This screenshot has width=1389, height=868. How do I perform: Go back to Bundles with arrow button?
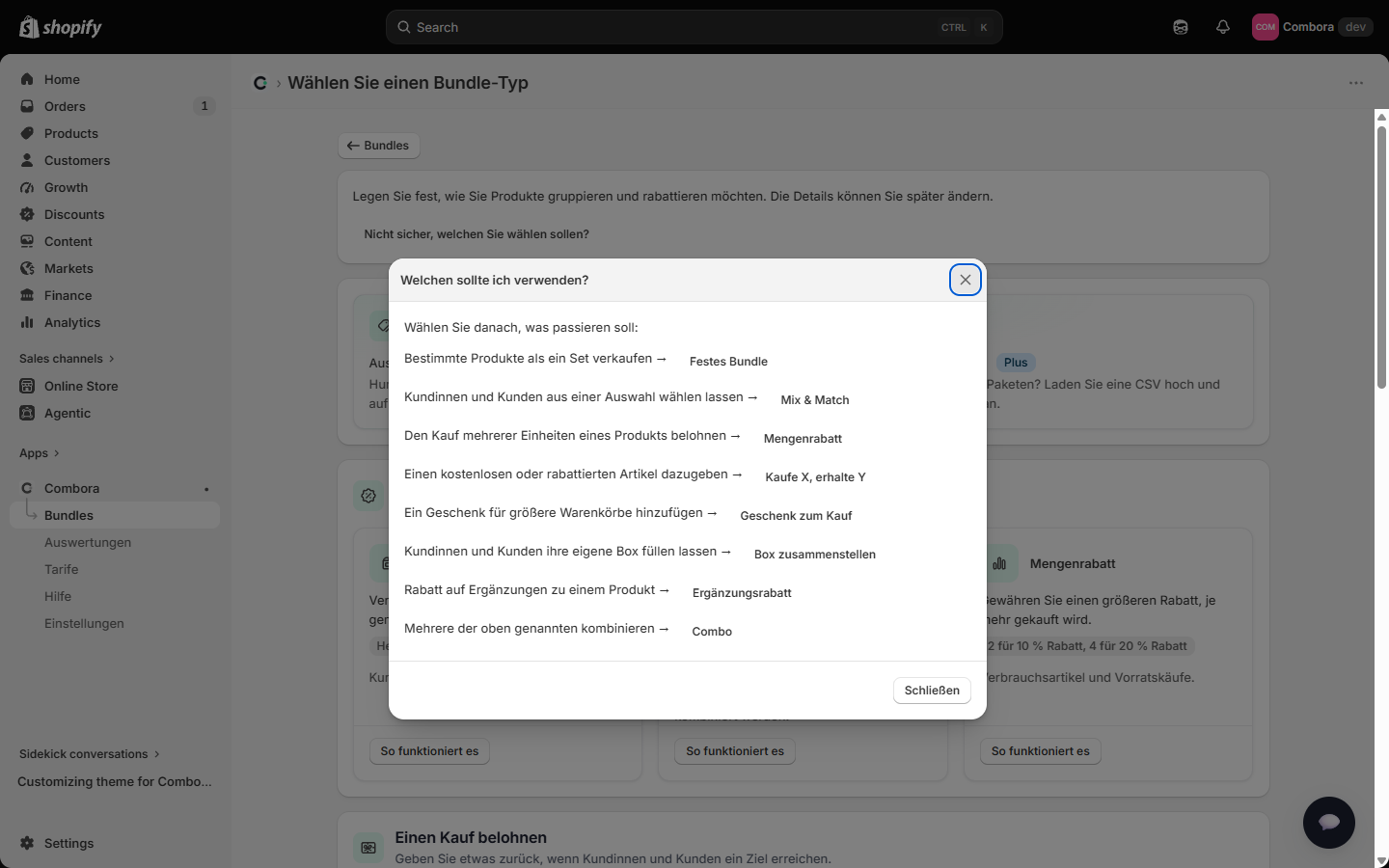(x=378, y=146)
